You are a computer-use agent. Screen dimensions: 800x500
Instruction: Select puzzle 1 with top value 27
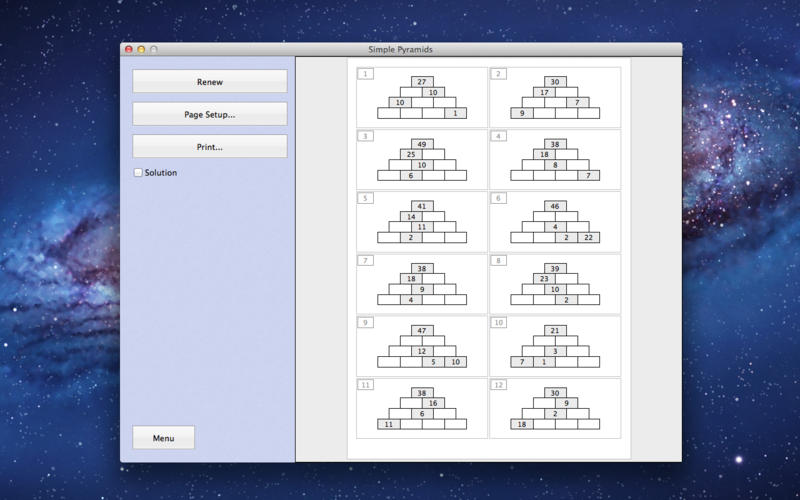click(x=421, y=97)
